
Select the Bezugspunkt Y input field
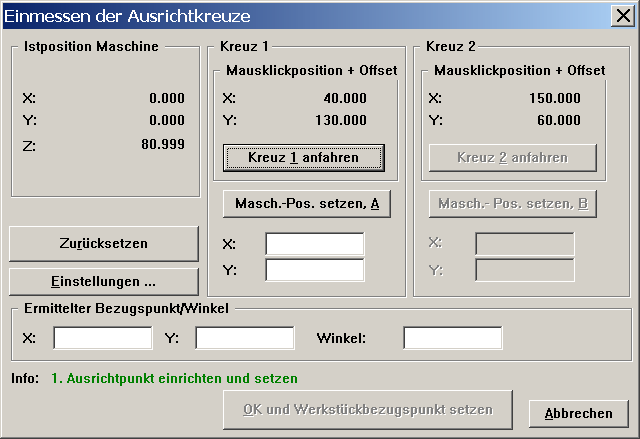click(x=244, y=338)
